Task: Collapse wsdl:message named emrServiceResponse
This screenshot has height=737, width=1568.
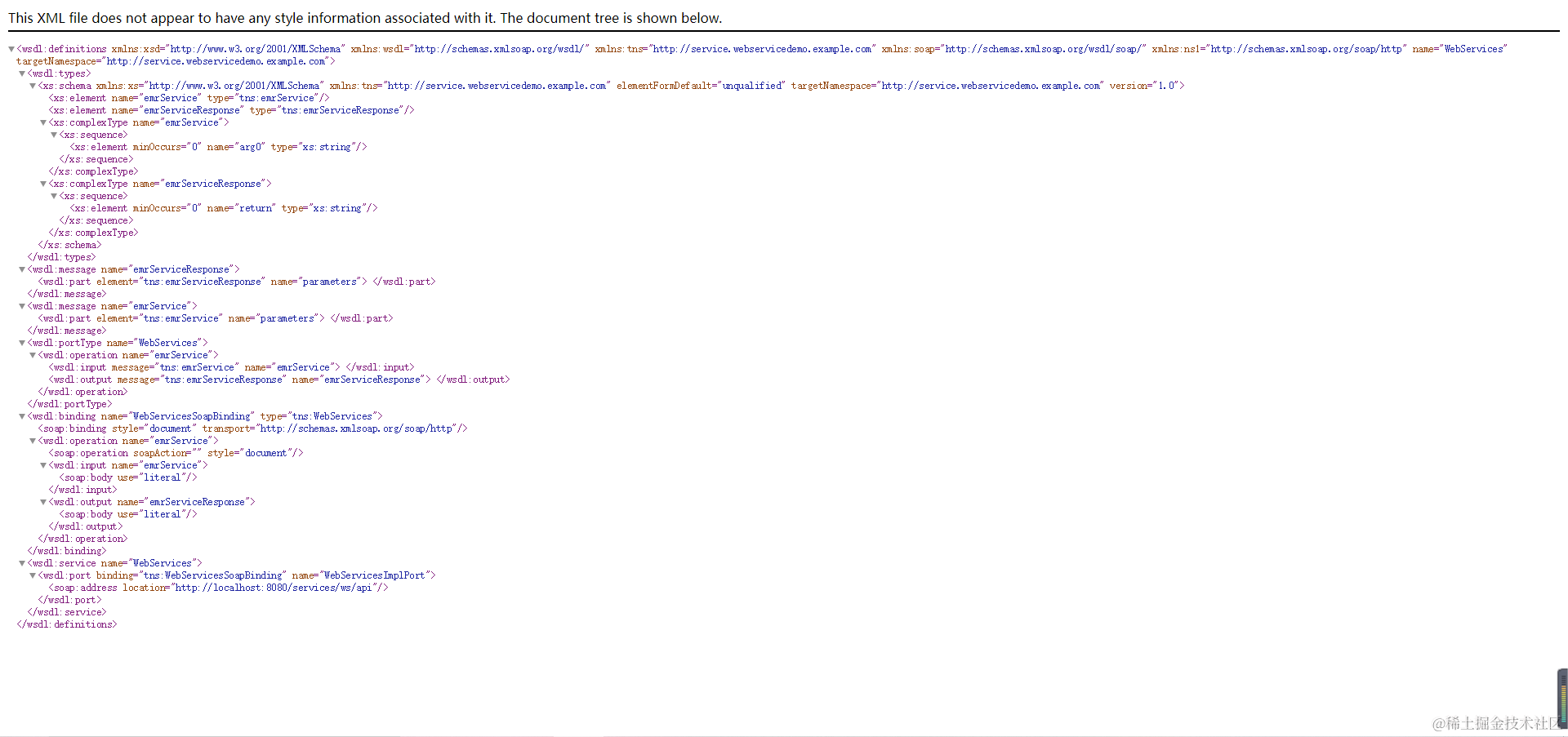Action: tap(22, 269)
